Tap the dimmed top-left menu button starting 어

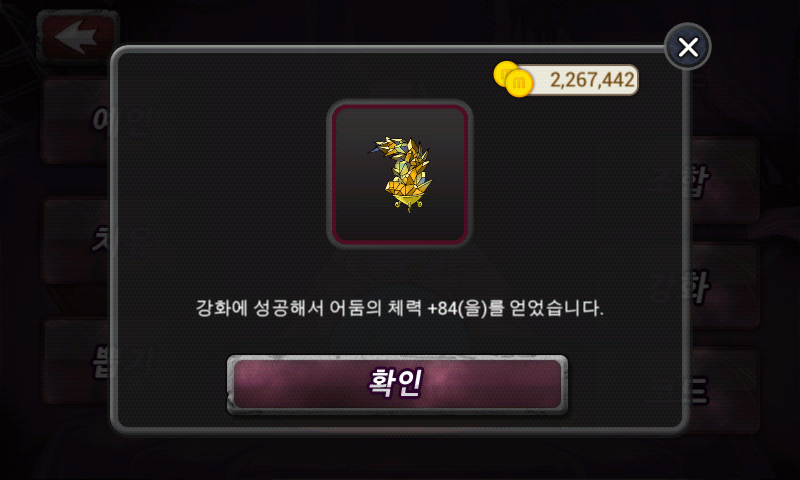(77, 121)
